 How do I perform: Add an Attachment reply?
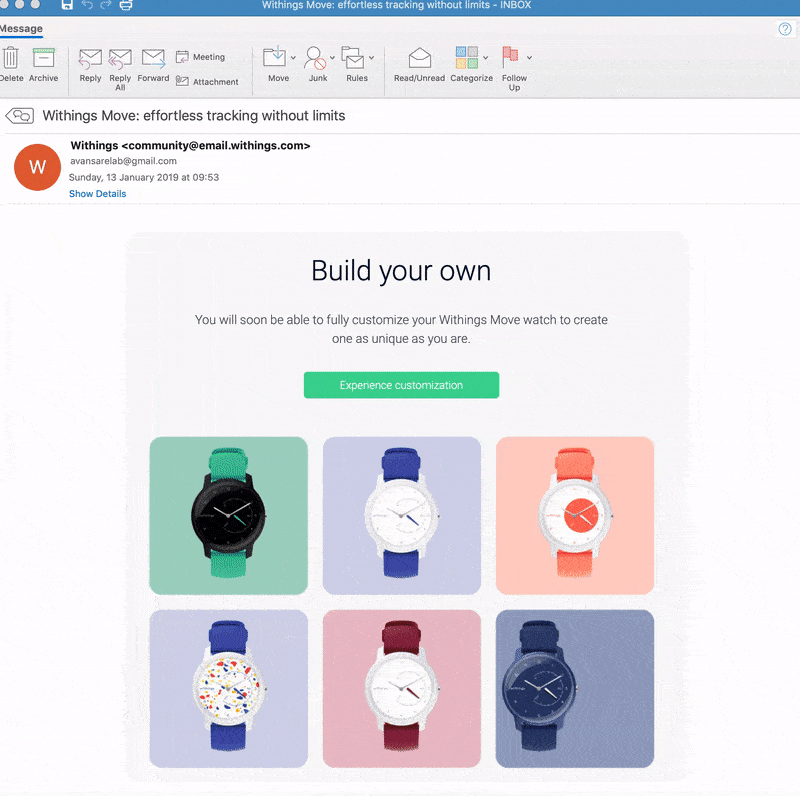pyautogui.click(x=208, y=81)
